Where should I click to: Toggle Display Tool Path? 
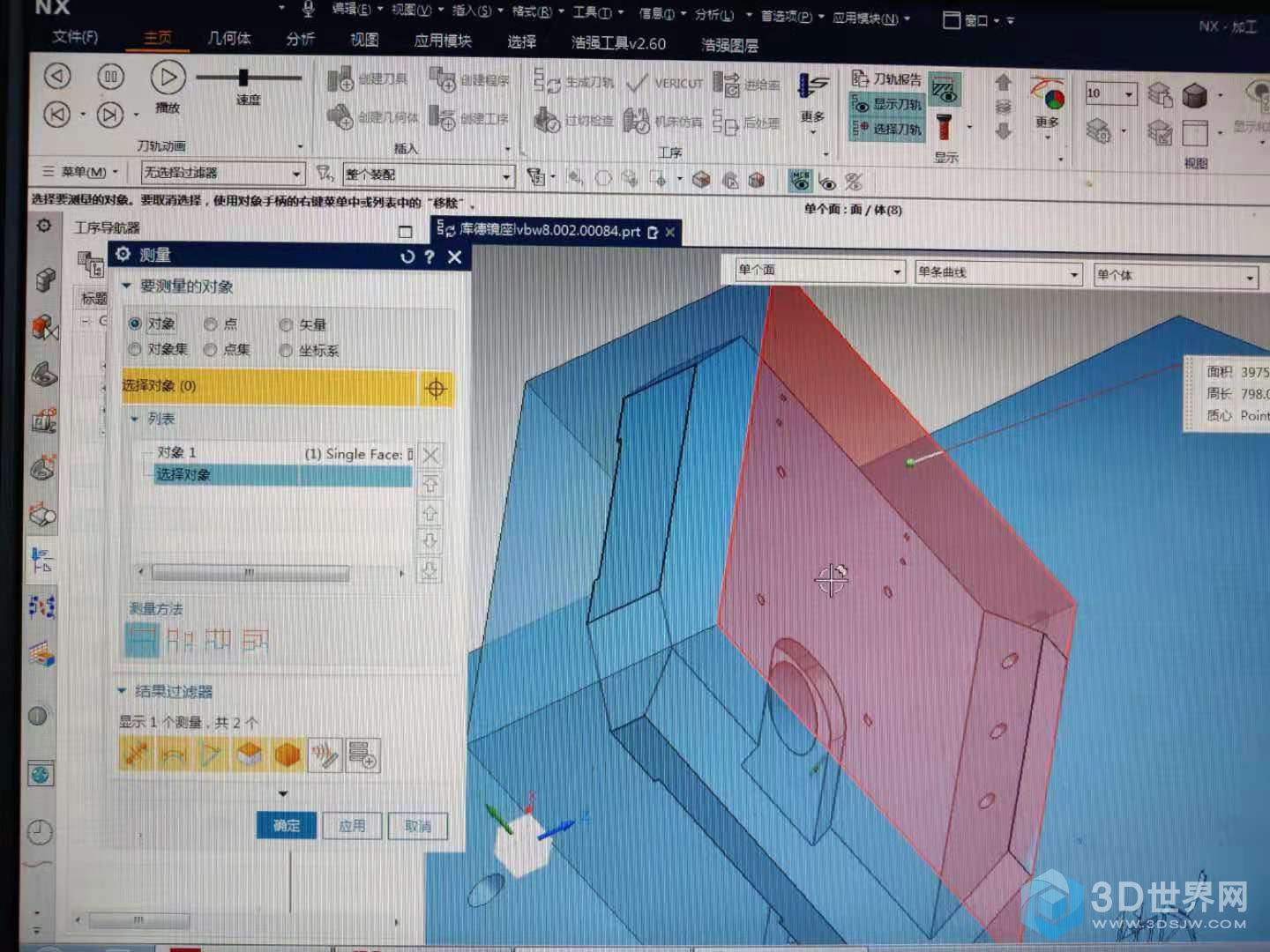(886, 104)
